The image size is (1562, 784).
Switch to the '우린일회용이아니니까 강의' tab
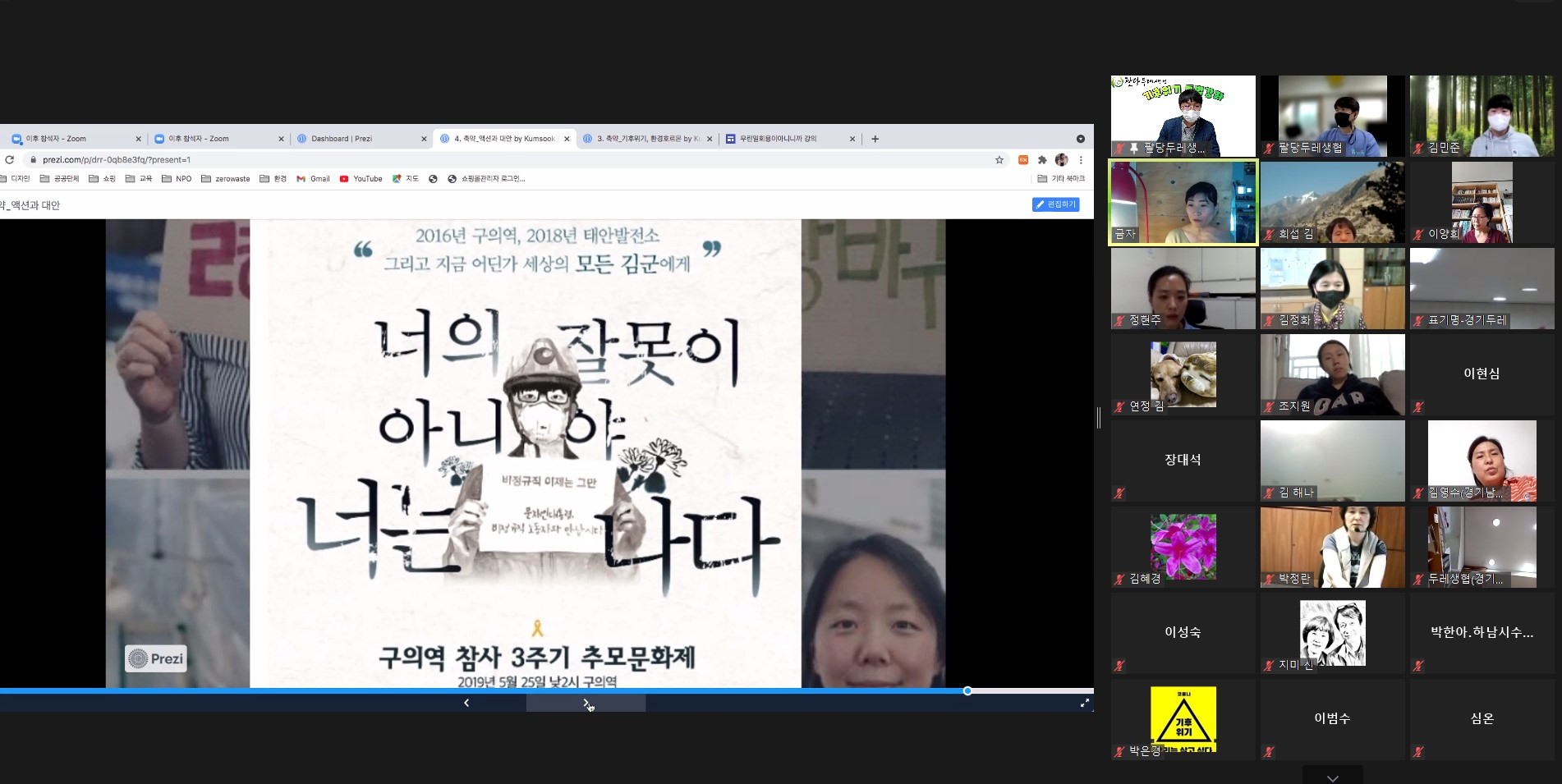pyautogui.click(x=790, y=139)
